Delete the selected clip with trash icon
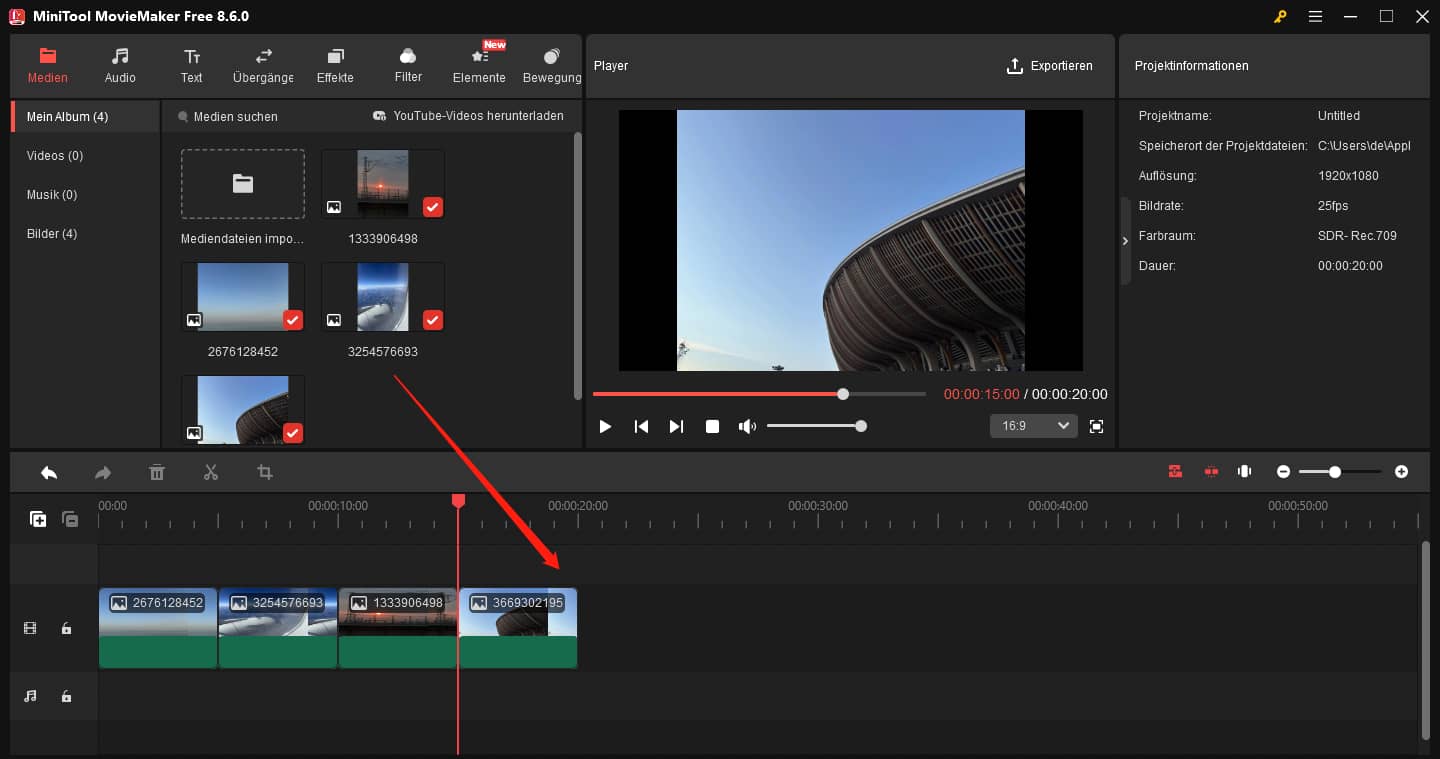The width and height of the screenshot is (1440, 759). [x=157, y=473]
